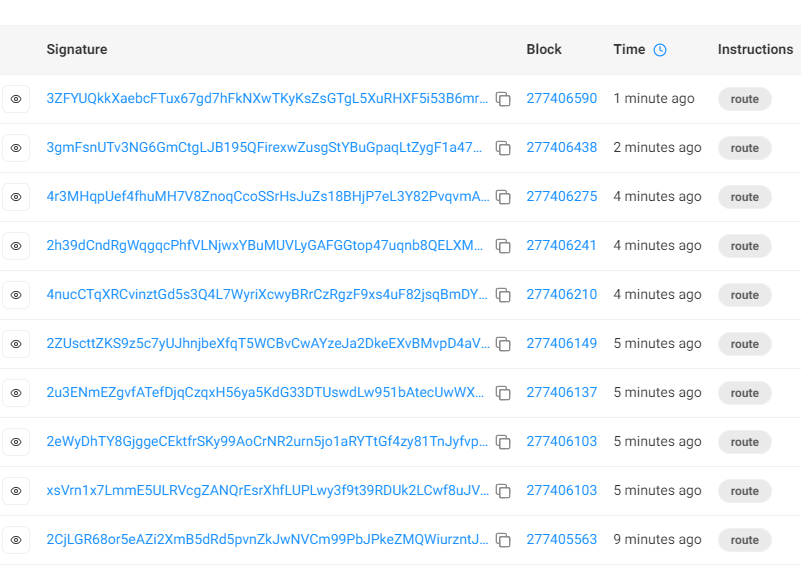This screenshot has width=801, height=584.
Task: Open transaction 4r3MHqpUef4fhuMH7 signature link
Action: (268, 196)
